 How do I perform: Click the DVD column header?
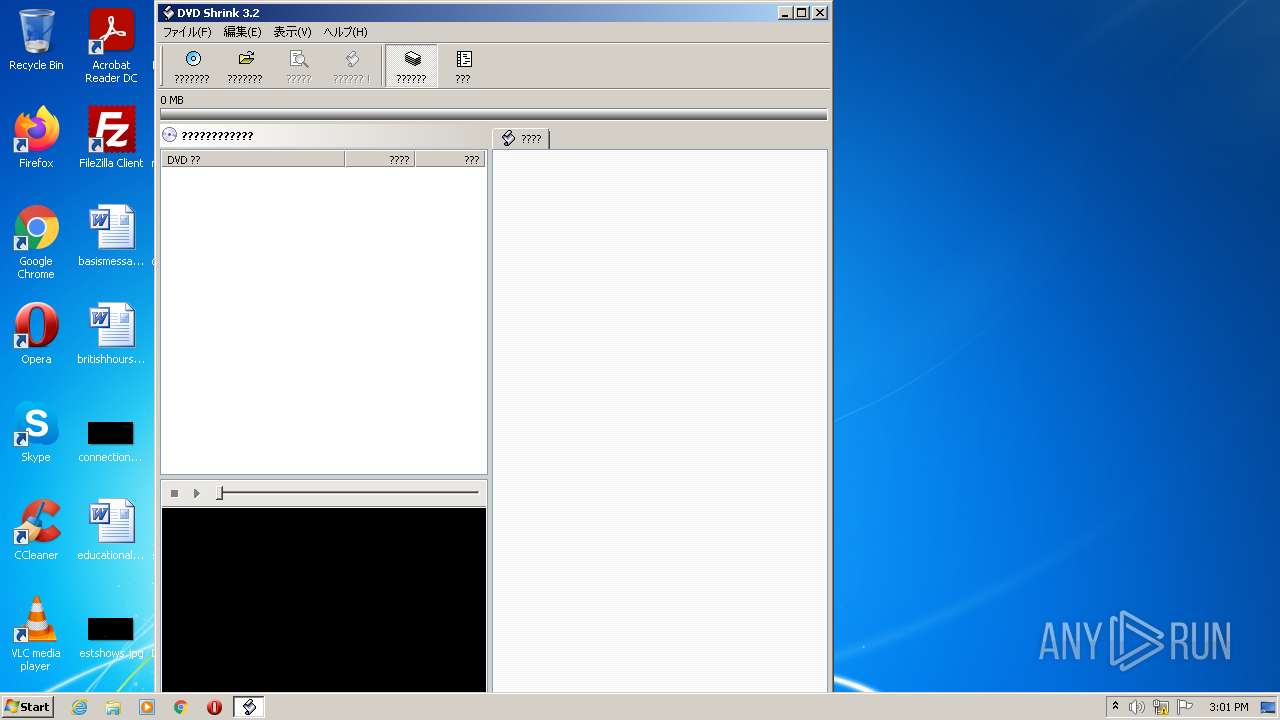253,159
